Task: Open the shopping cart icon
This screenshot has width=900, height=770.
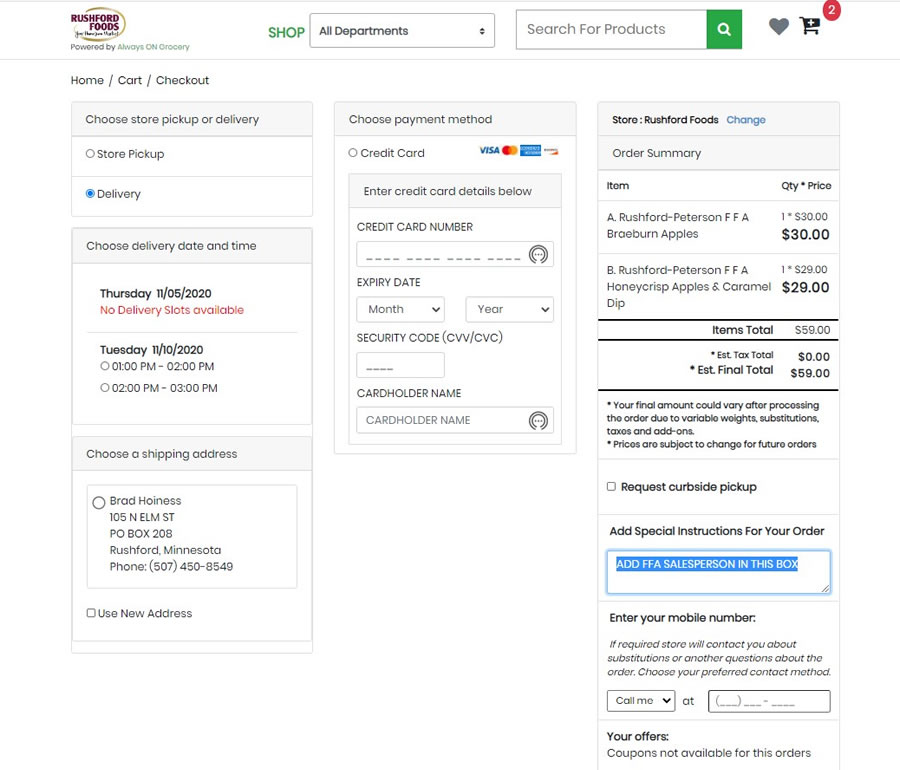Action: [x=810, y=26]
